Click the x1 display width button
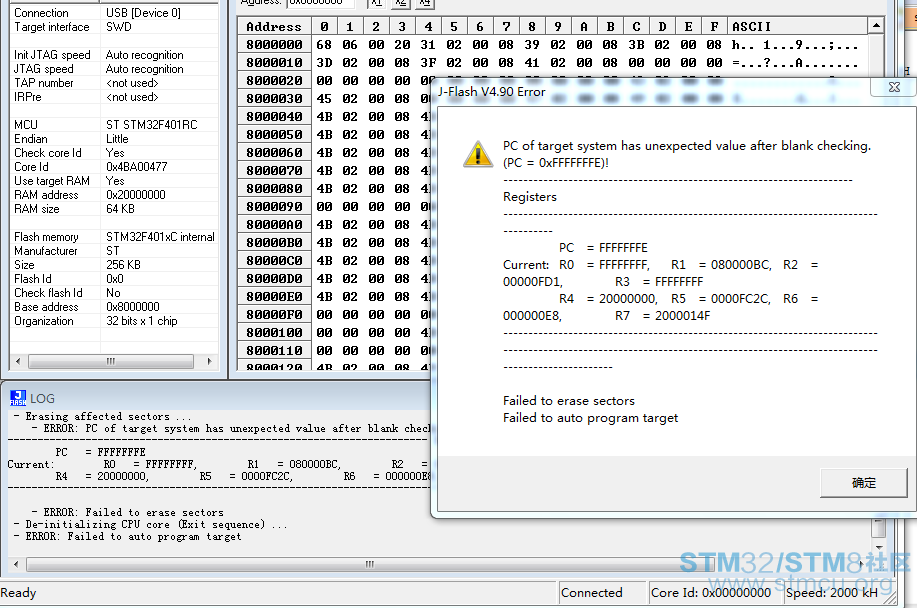This screenshot has width=917, height=608. [376, 3]
